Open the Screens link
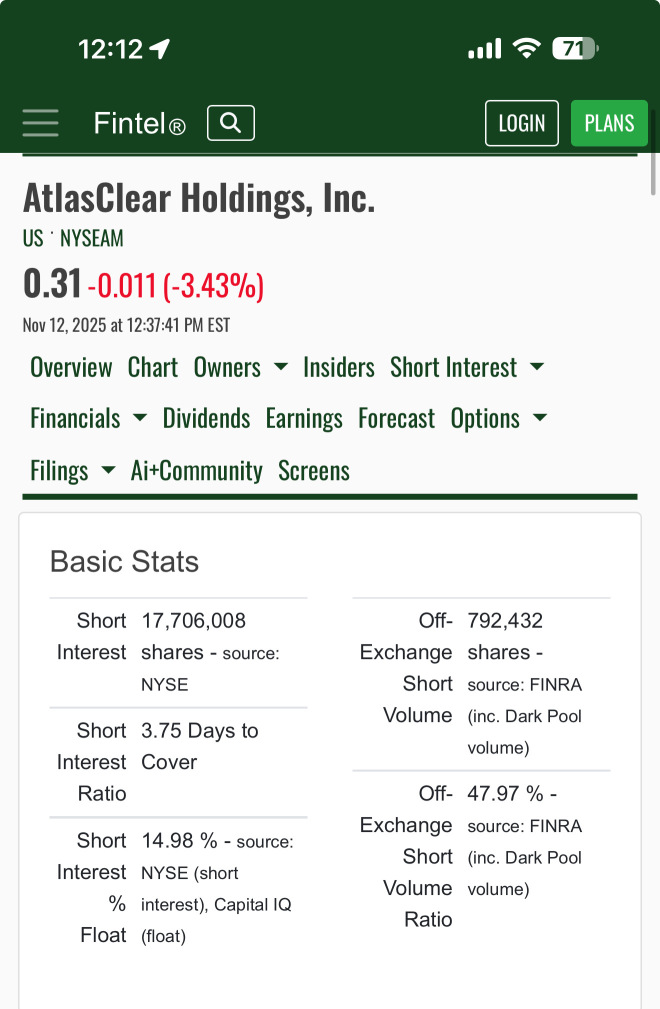Image resolution: width=660 pixels, height=1009 pixels. pos(314,470)
